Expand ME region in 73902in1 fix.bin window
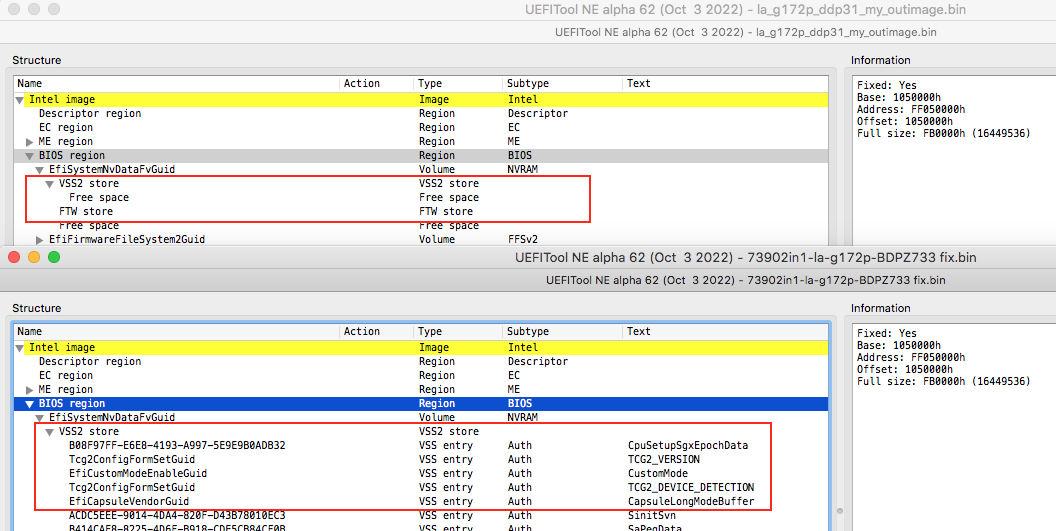Image resolution: width=1056 pixels, height=531 pixels. [30, 390]
